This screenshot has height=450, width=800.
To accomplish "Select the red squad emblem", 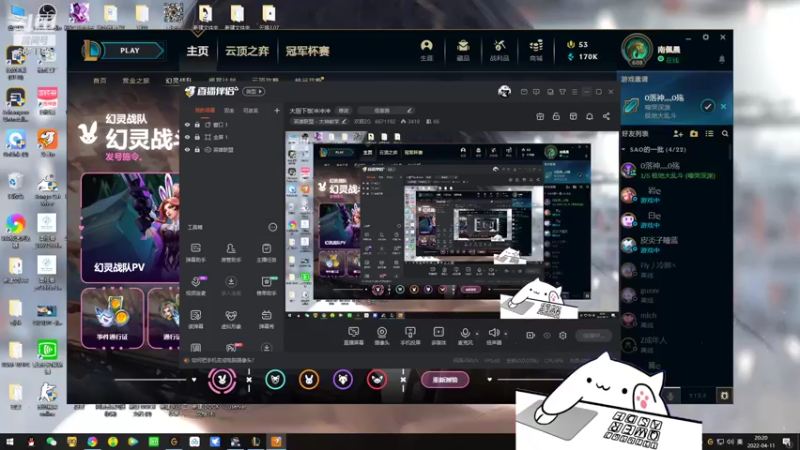I will click(x=377, y=380).
